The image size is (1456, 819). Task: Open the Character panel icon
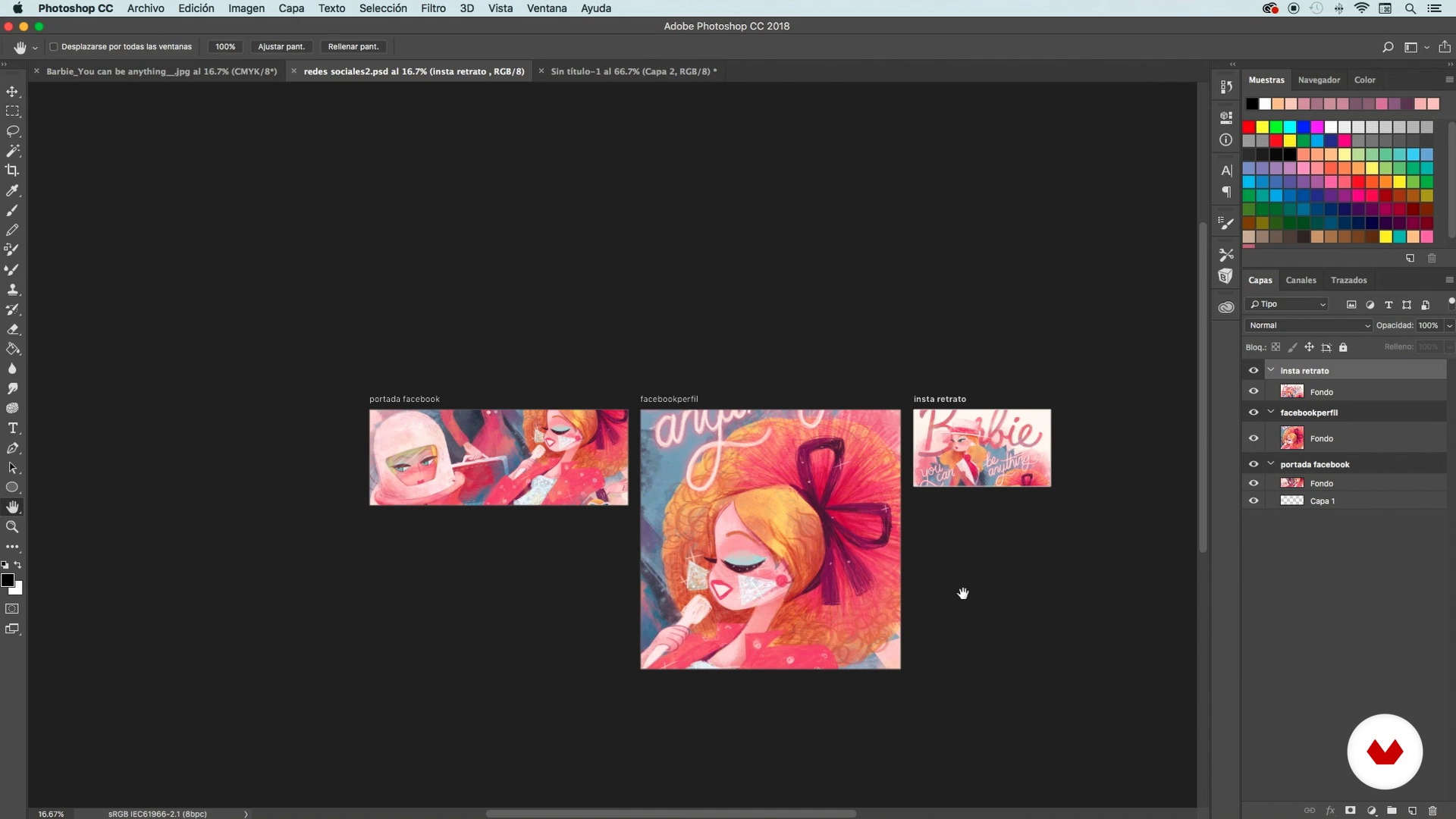point(1226,171)
